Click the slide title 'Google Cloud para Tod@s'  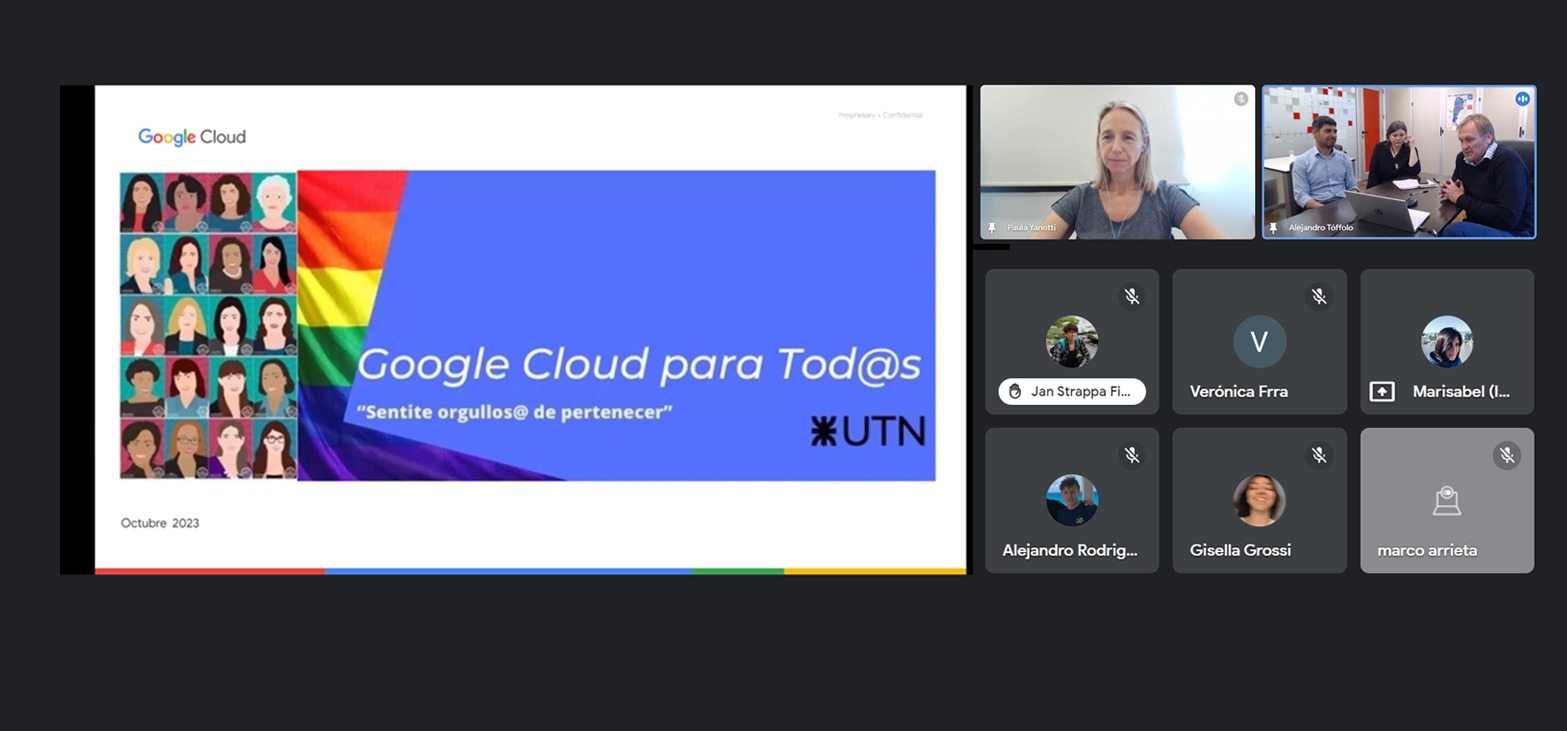click(x=639, y=365)
